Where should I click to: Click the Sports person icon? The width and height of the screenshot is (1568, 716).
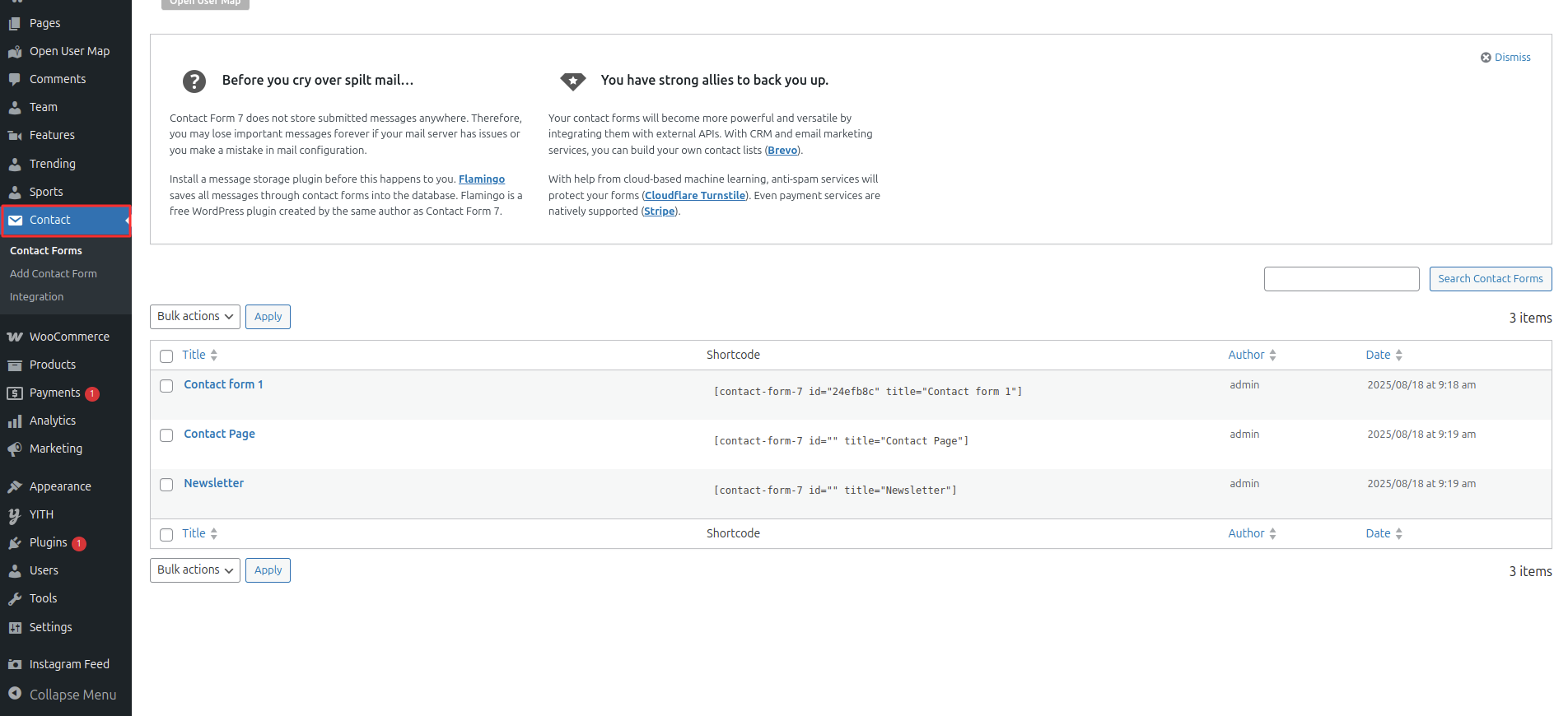coord(15,192)
